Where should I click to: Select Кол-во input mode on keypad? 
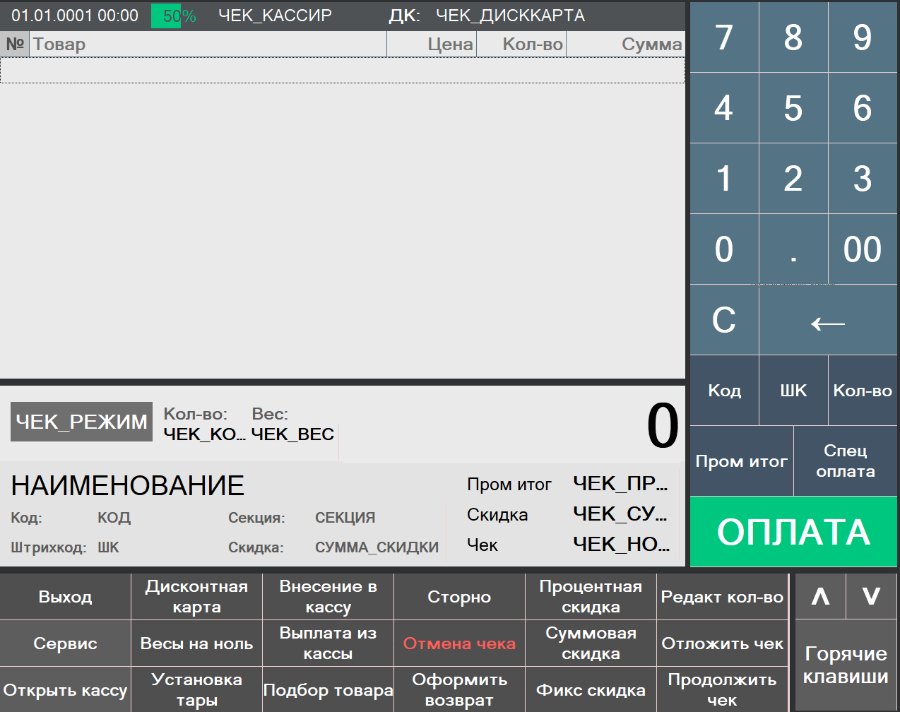coord(863,390)
